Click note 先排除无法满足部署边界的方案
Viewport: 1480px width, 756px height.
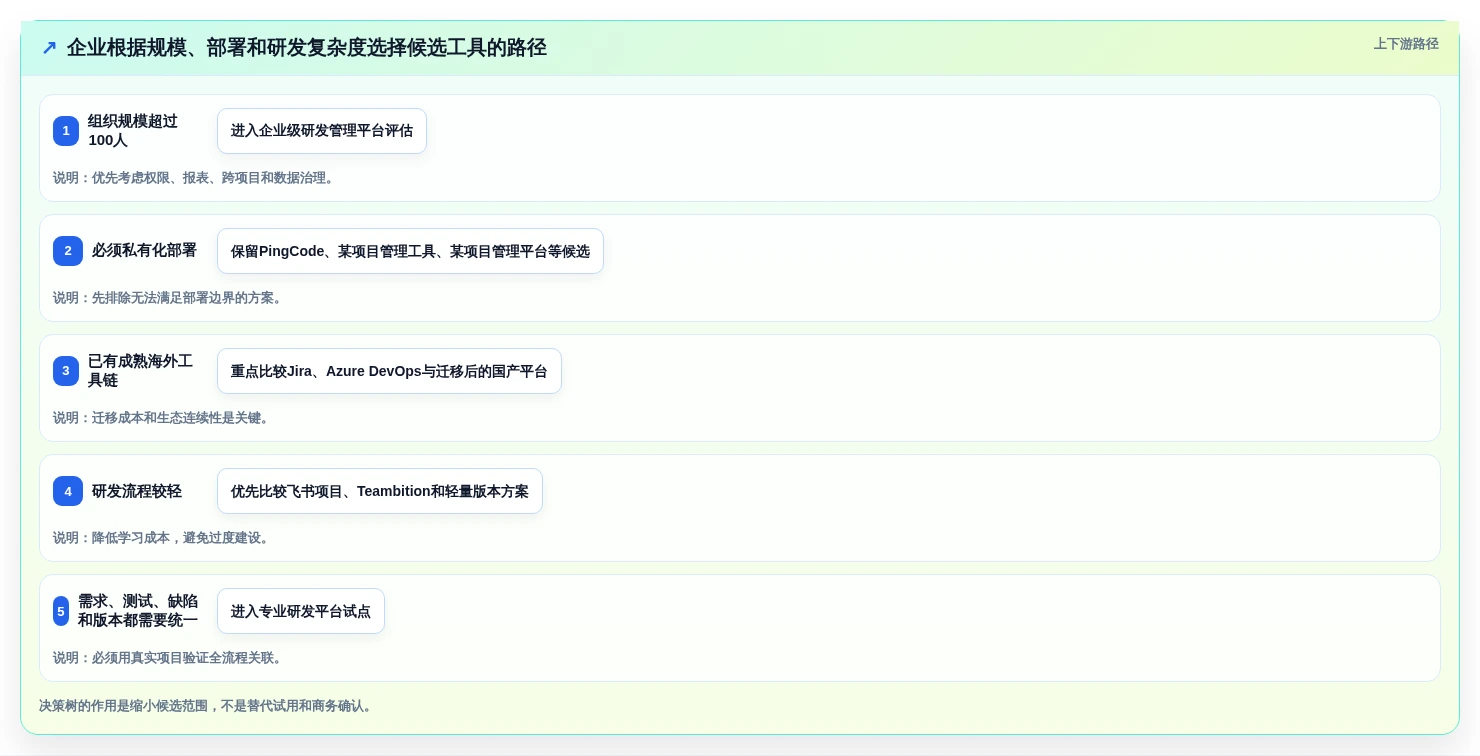[x=168, y=298]
